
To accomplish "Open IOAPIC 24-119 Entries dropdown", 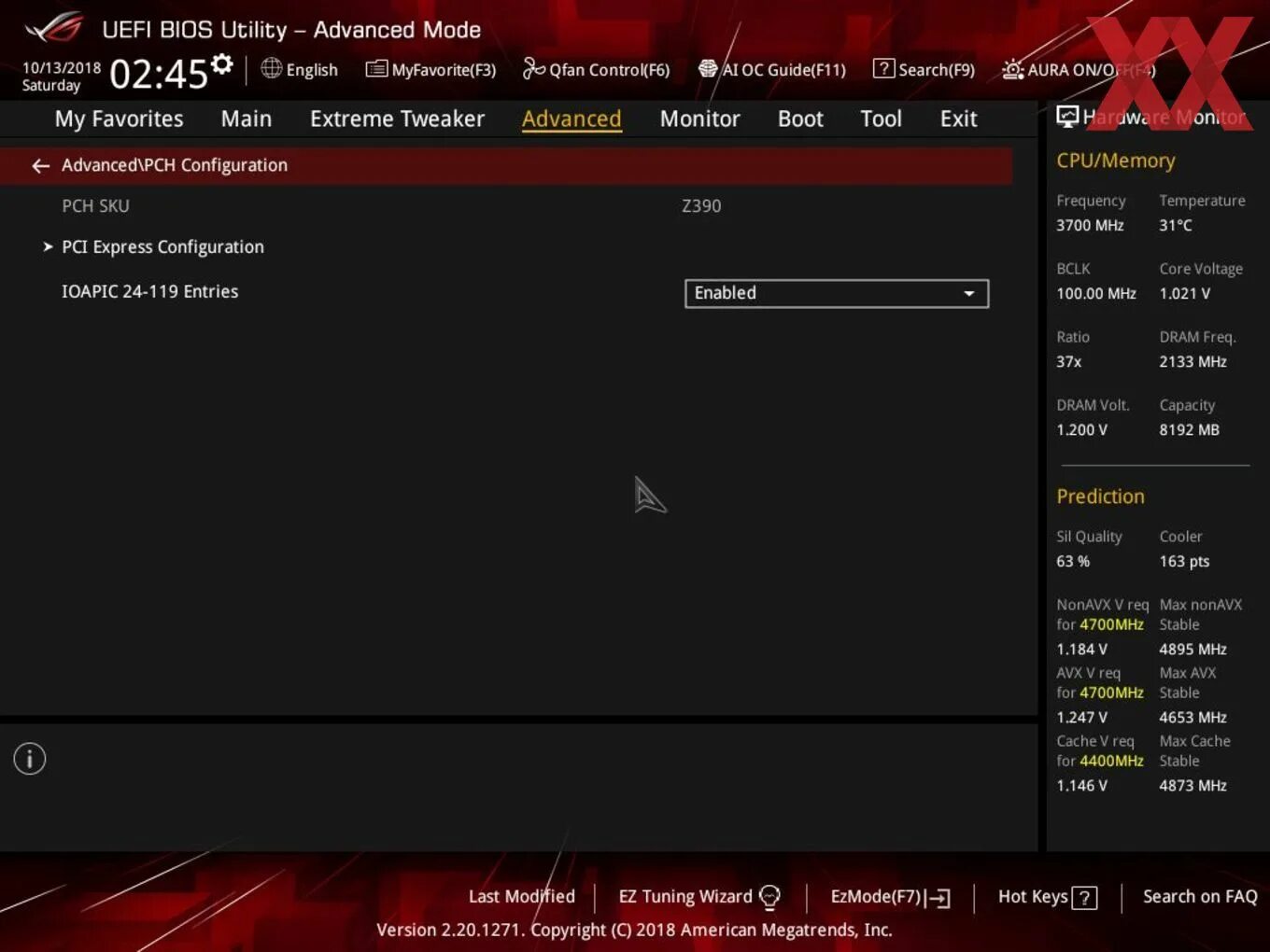I will (x=836, y=293).
